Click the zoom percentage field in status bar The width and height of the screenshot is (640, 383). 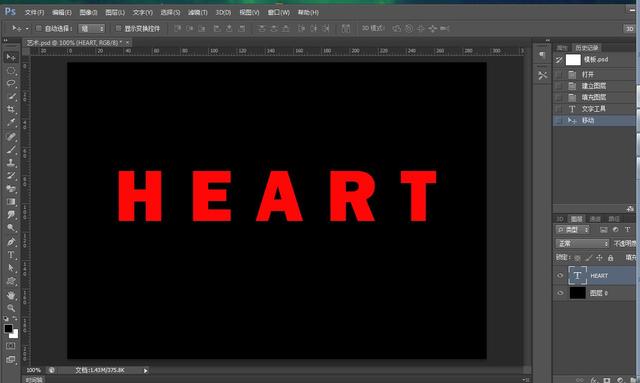point(34,370)
